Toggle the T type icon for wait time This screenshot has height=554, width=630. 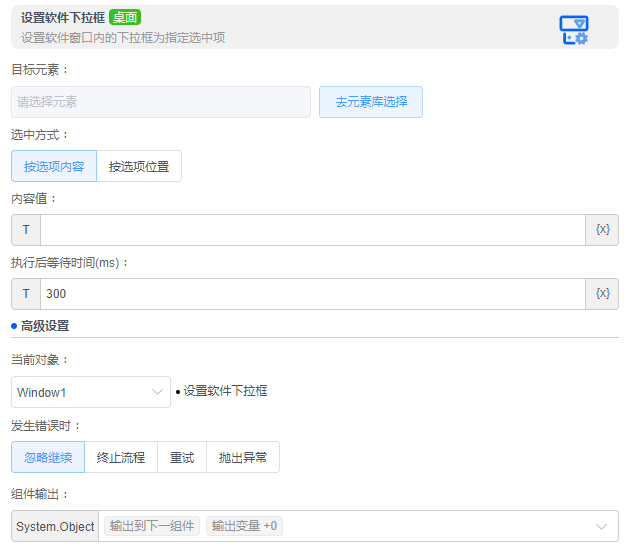(26, 294)
